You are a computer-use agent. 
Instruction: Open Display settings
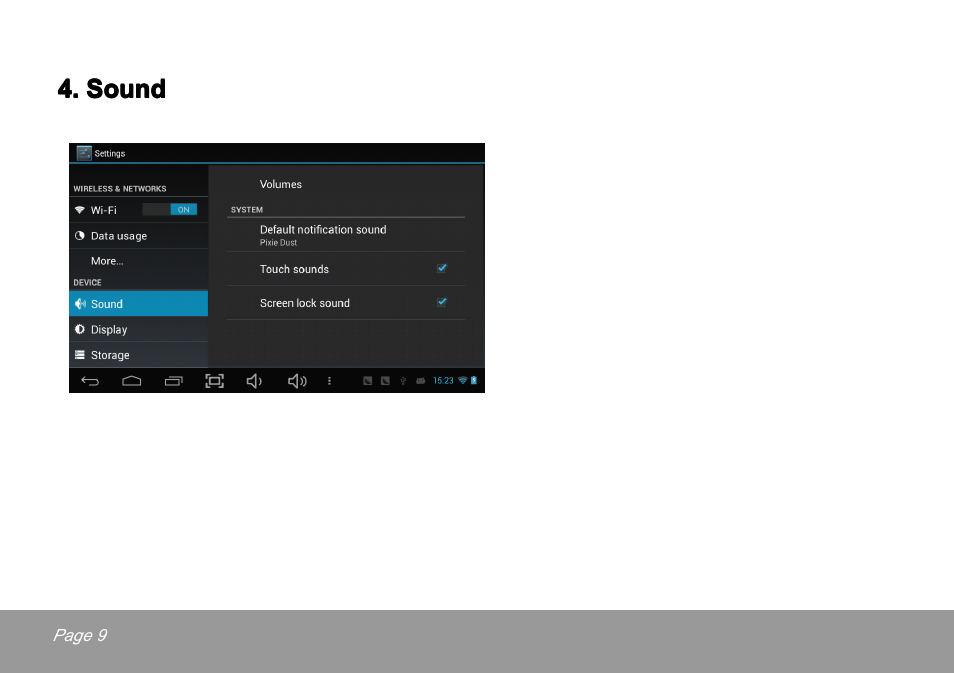tap(138, 329)
